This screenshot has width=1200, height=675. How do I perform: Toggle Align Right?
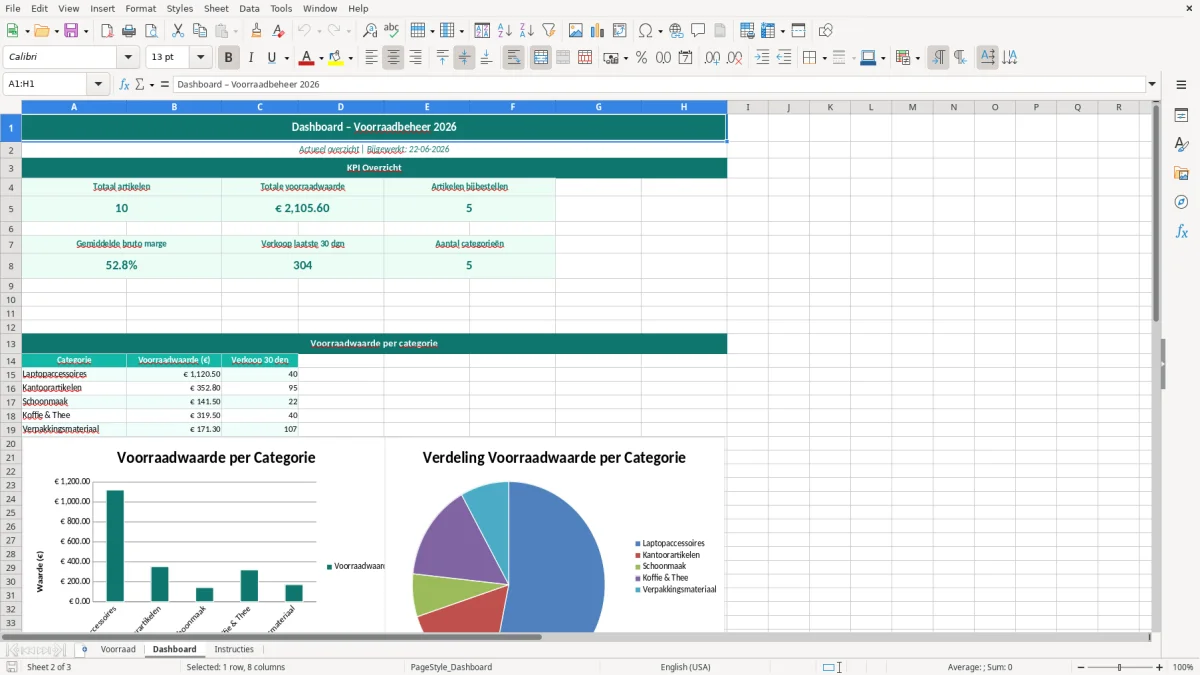(415, 58)
